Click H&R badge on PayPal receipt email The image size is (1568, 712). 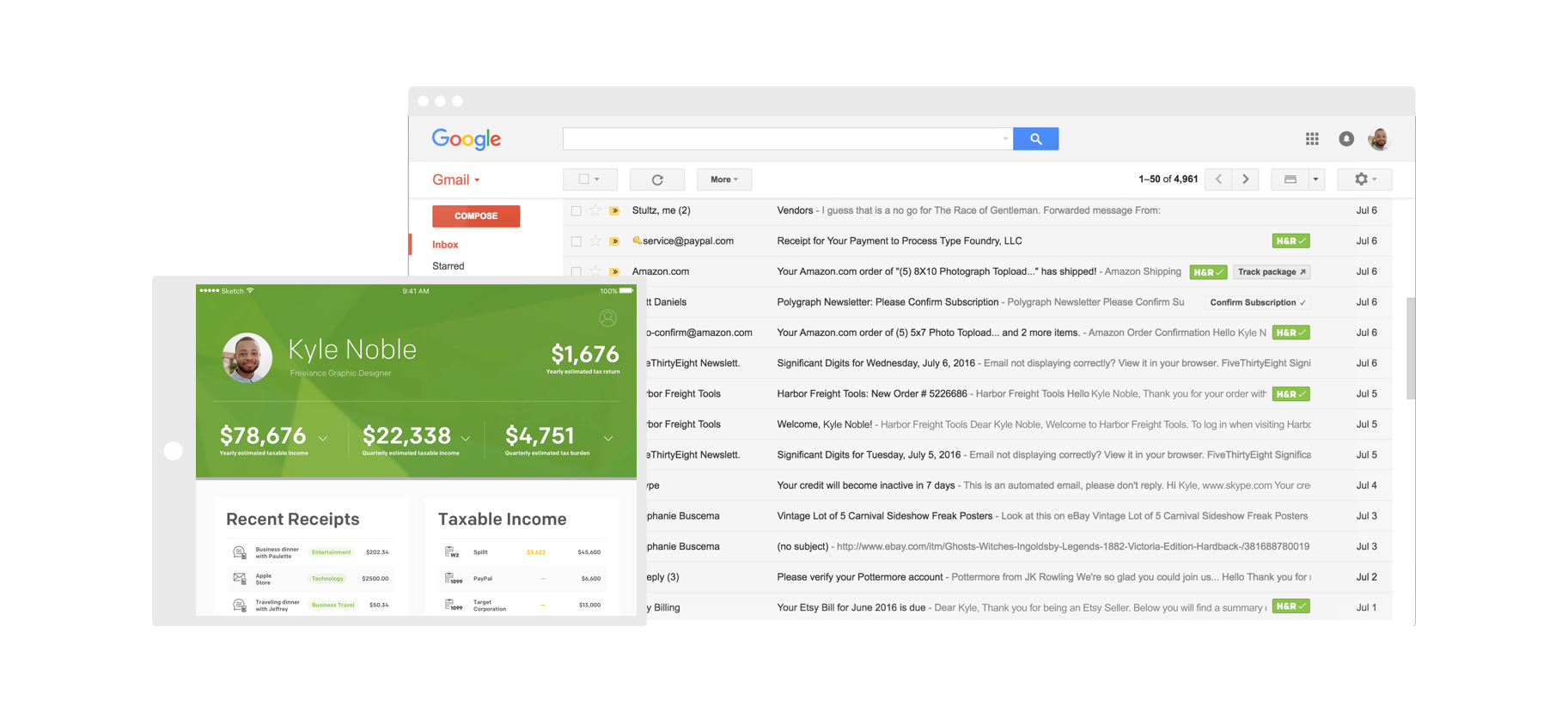pyautogui.click(x=1290, y=241)
